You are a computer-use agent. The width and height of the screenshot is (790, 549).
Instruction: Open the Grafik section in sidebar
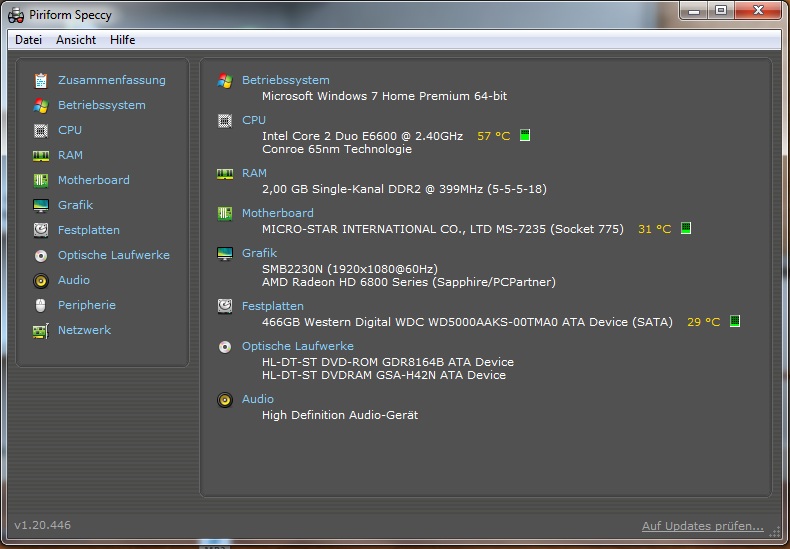click(75, 205)
